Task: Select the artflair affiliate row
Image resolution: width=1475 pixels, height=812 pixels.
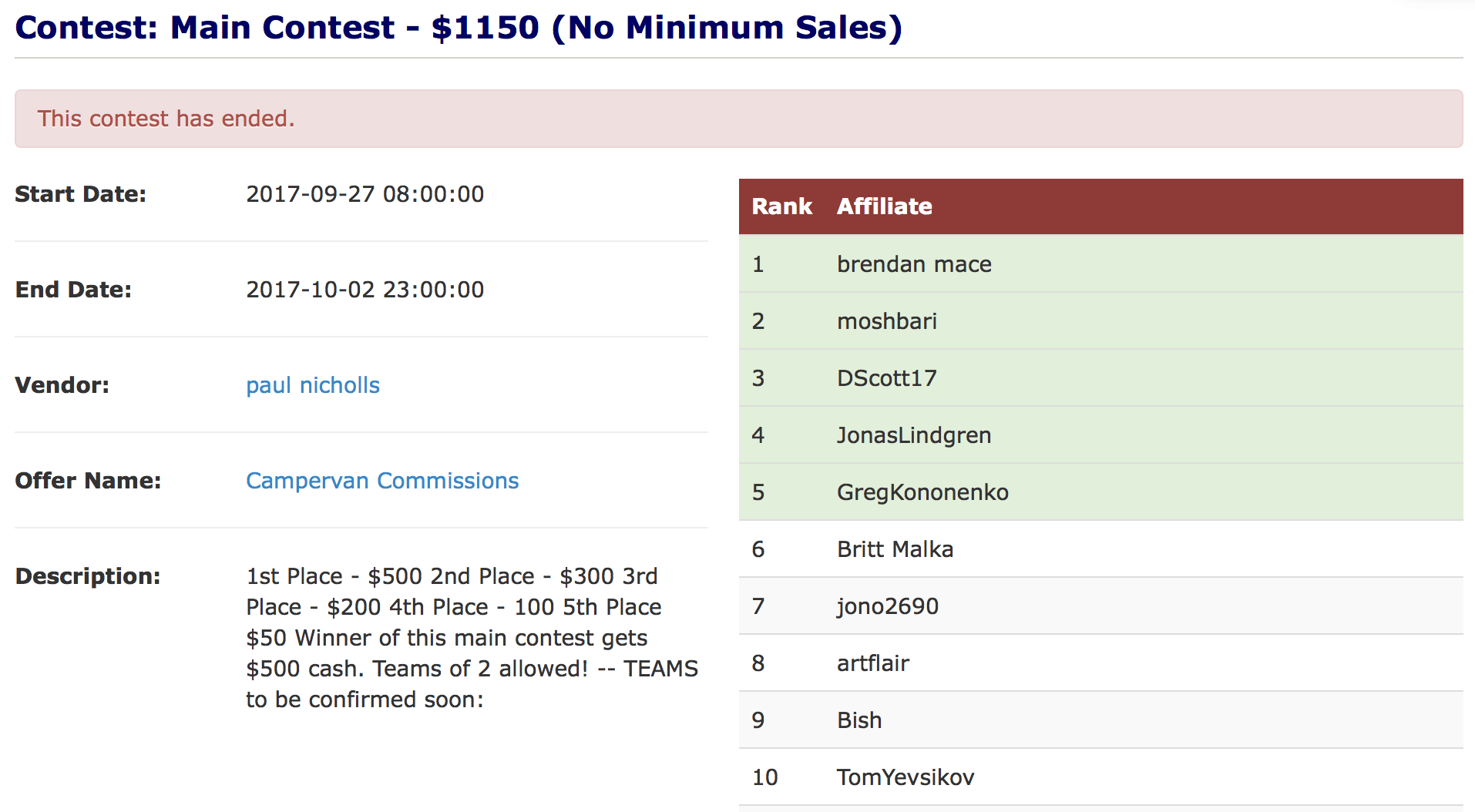Action: (x=1100, y=663)
